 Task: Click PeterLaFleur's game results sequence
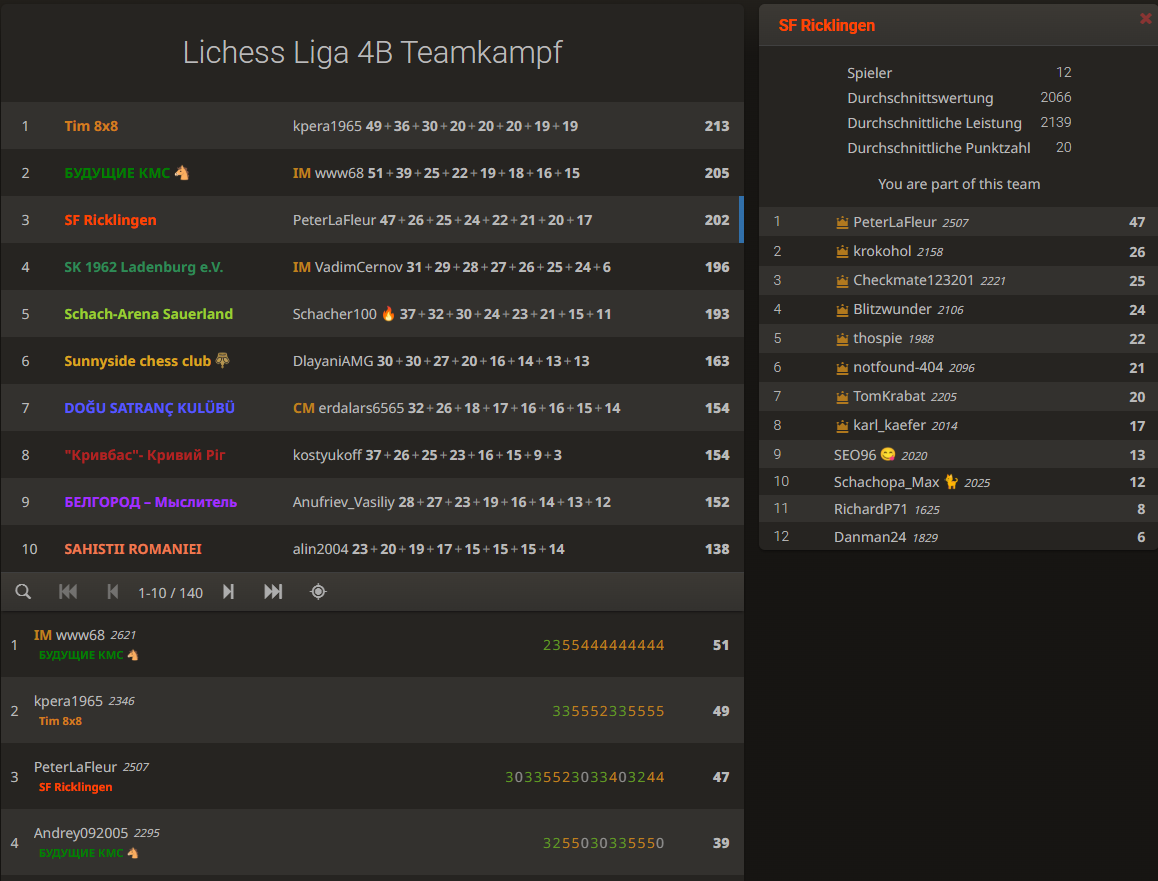[583, 776]
